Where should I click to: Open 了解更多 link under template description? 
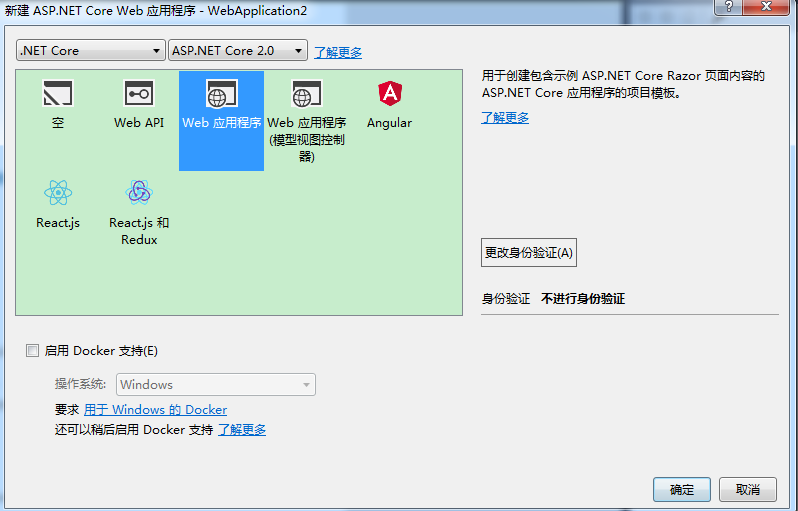click(505, 118)
